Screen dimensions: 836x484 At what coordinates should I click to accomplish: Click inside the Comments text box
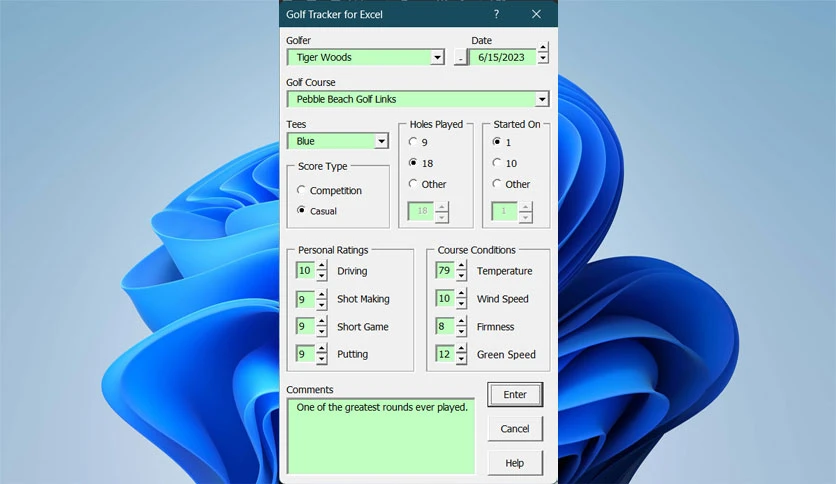point(381,436)
